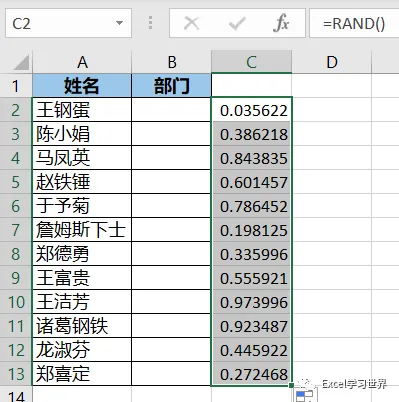Select the cell with 诸葛钢铁
The width and height of the screenshot is (399, 402).
(x=82, y=326)
